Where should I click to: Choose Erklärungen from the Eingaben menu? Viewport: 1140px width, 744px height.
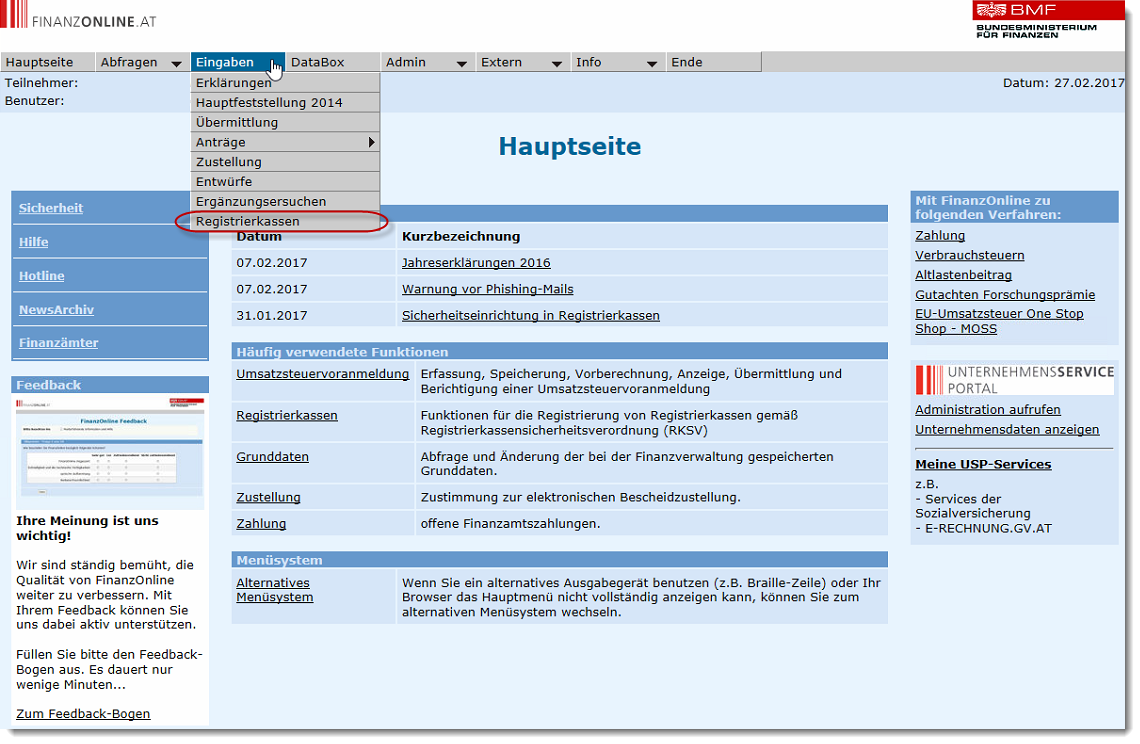click(x=234, y=83)
